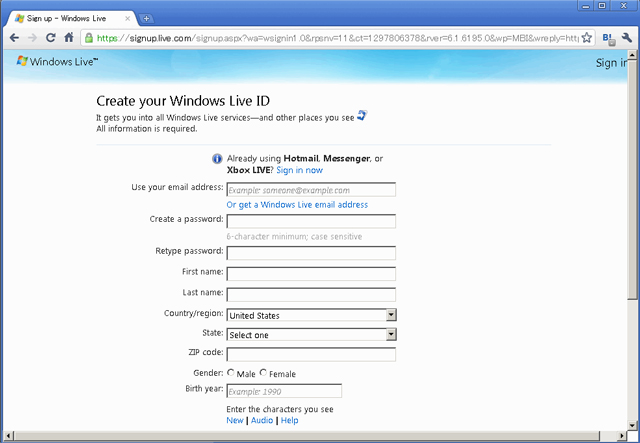640x443 pixels.
Task: Focus the ZIP code field
Action: (x=311, y=354)
